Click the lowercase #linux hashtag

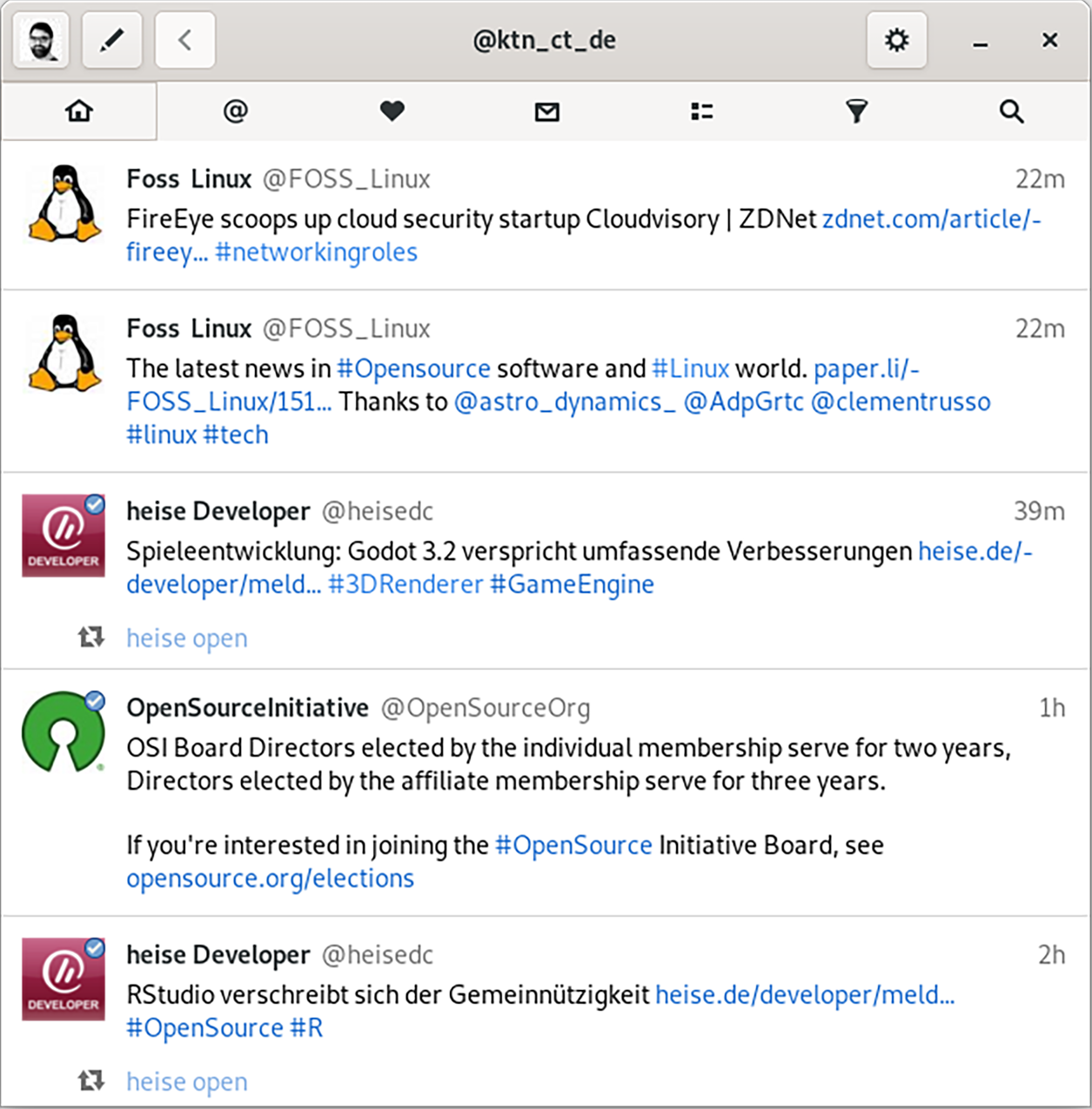pos(162,435)
